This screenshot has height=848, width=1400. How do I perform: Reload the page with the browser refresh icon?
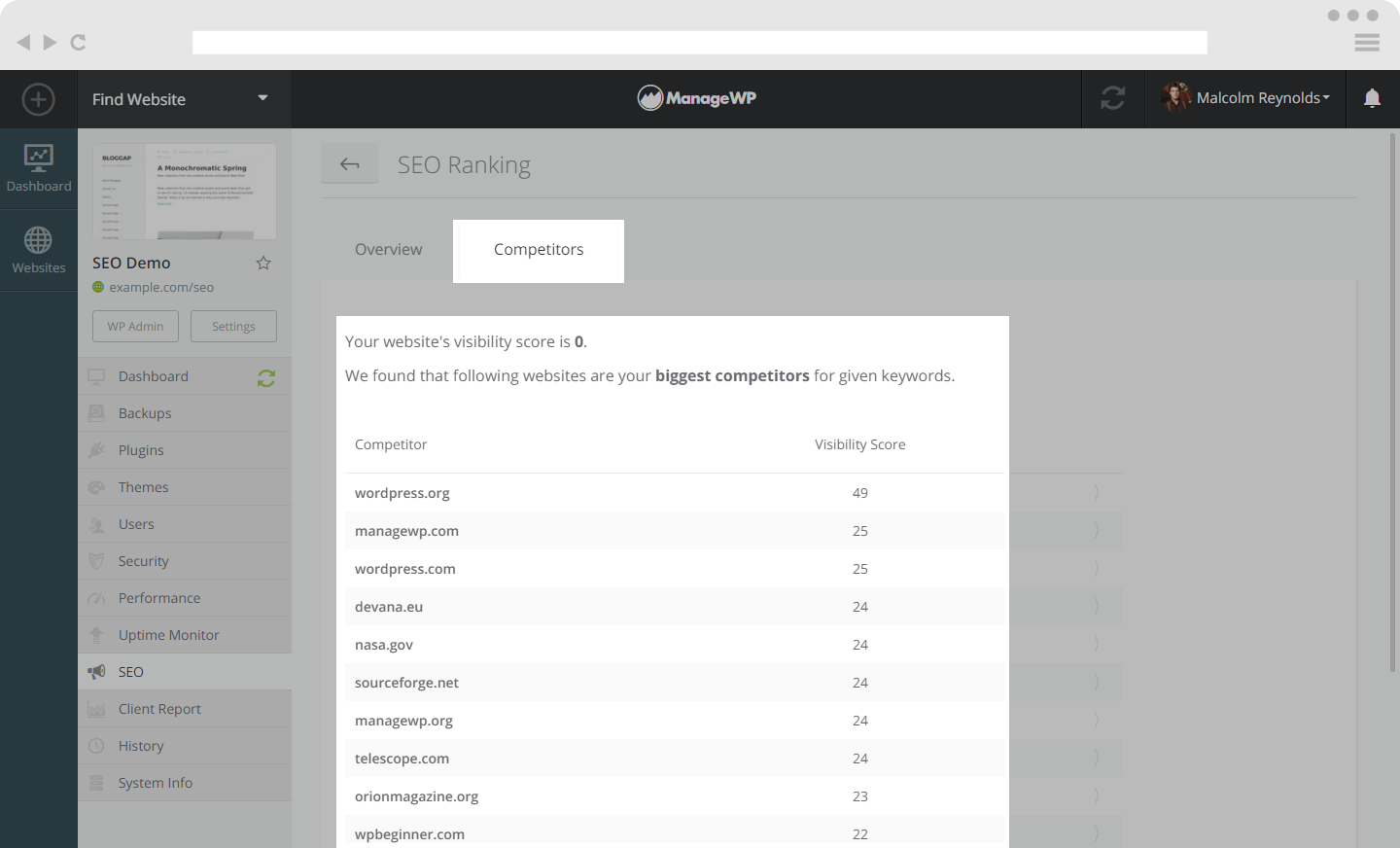pos(79,42)
